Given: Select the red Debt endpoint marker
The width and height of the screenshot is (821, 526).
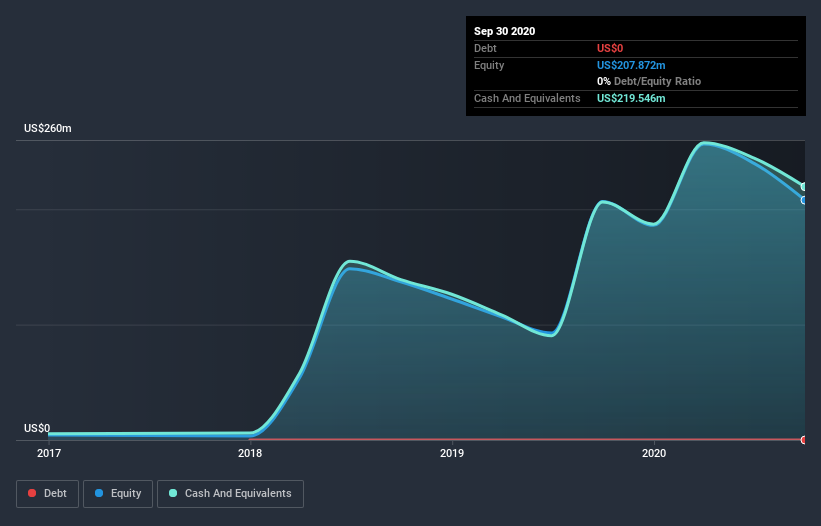Looking at the screenshot, I should 804,440.
